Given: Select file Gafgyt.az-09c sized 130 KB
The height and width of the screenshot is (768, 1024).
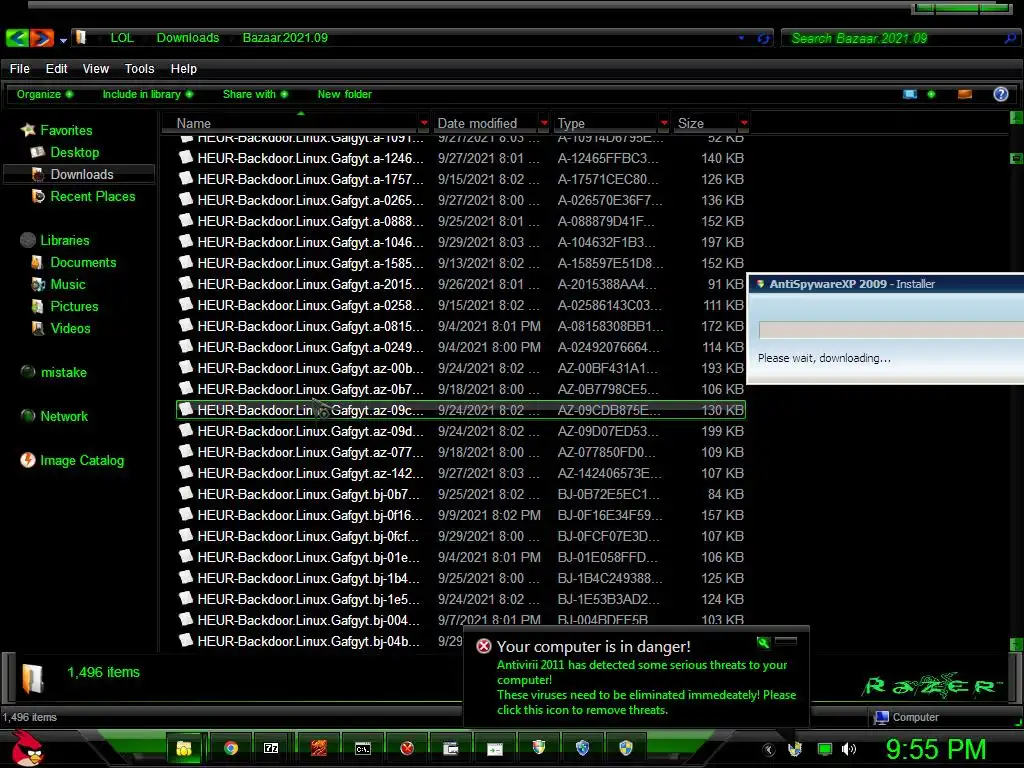Looking at the screenshot, I should [x=461, y=410].
